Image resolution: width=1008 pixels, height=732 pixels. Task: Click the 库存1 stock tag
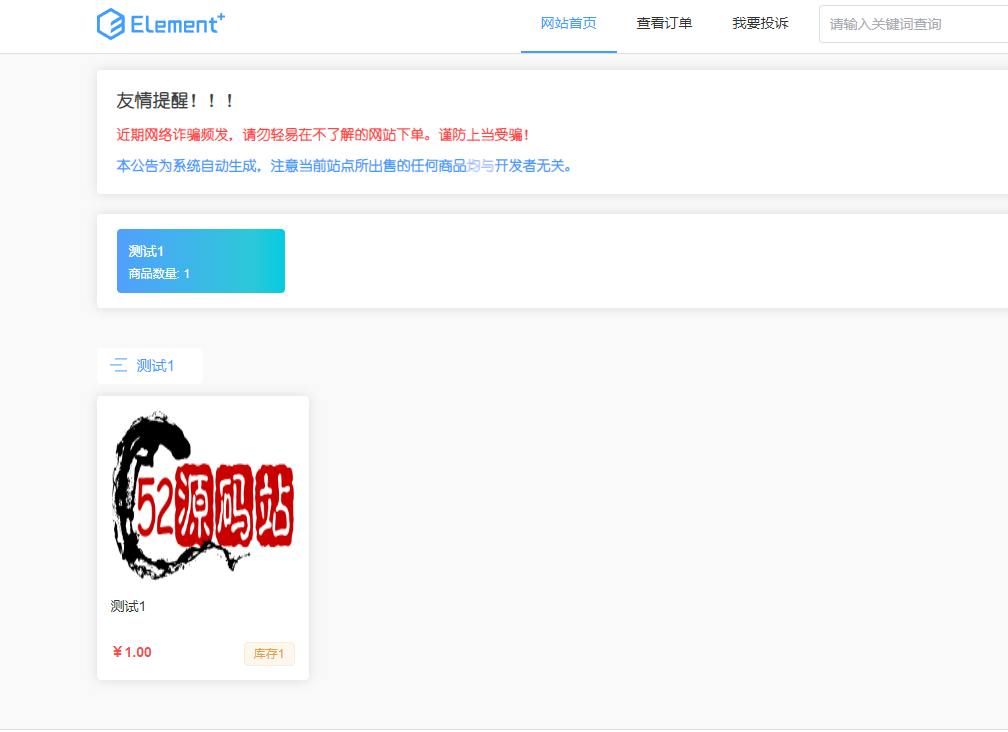(x=269, y=654)
